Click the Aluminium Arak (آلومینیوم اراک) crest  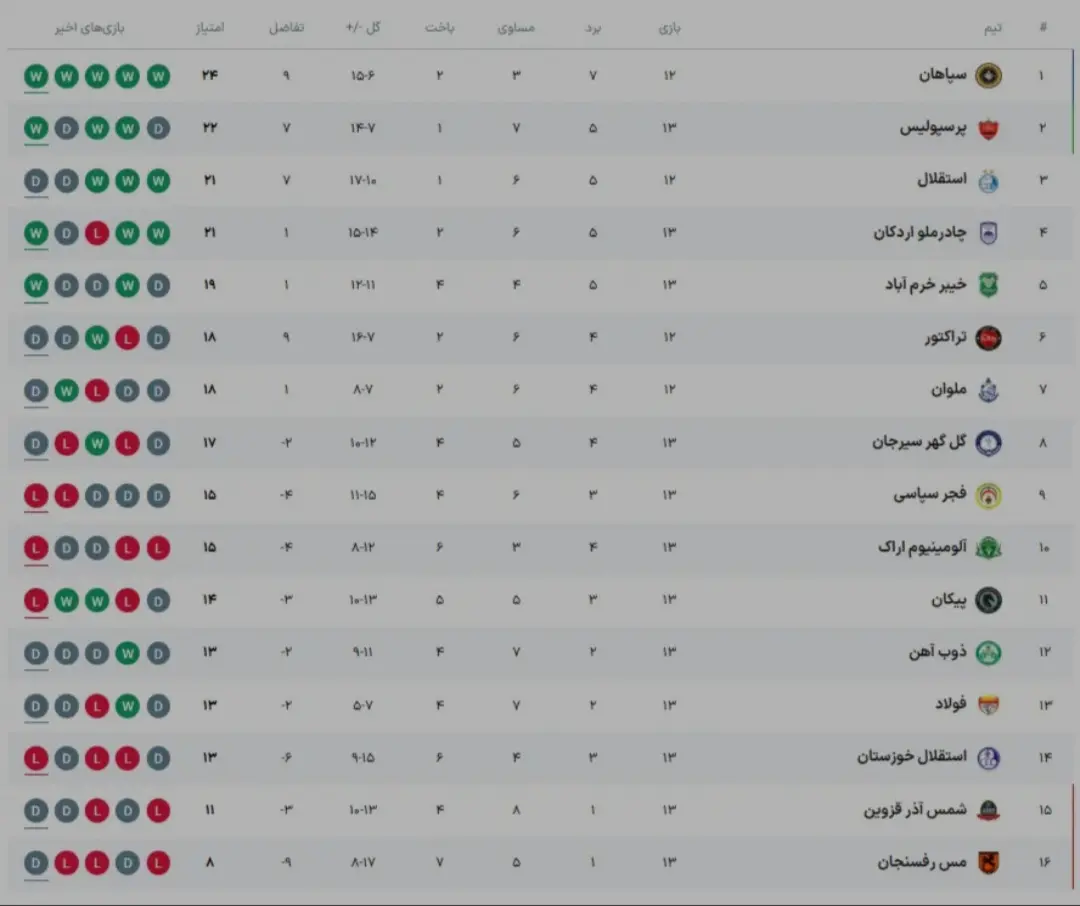click(x=988, y=548)
